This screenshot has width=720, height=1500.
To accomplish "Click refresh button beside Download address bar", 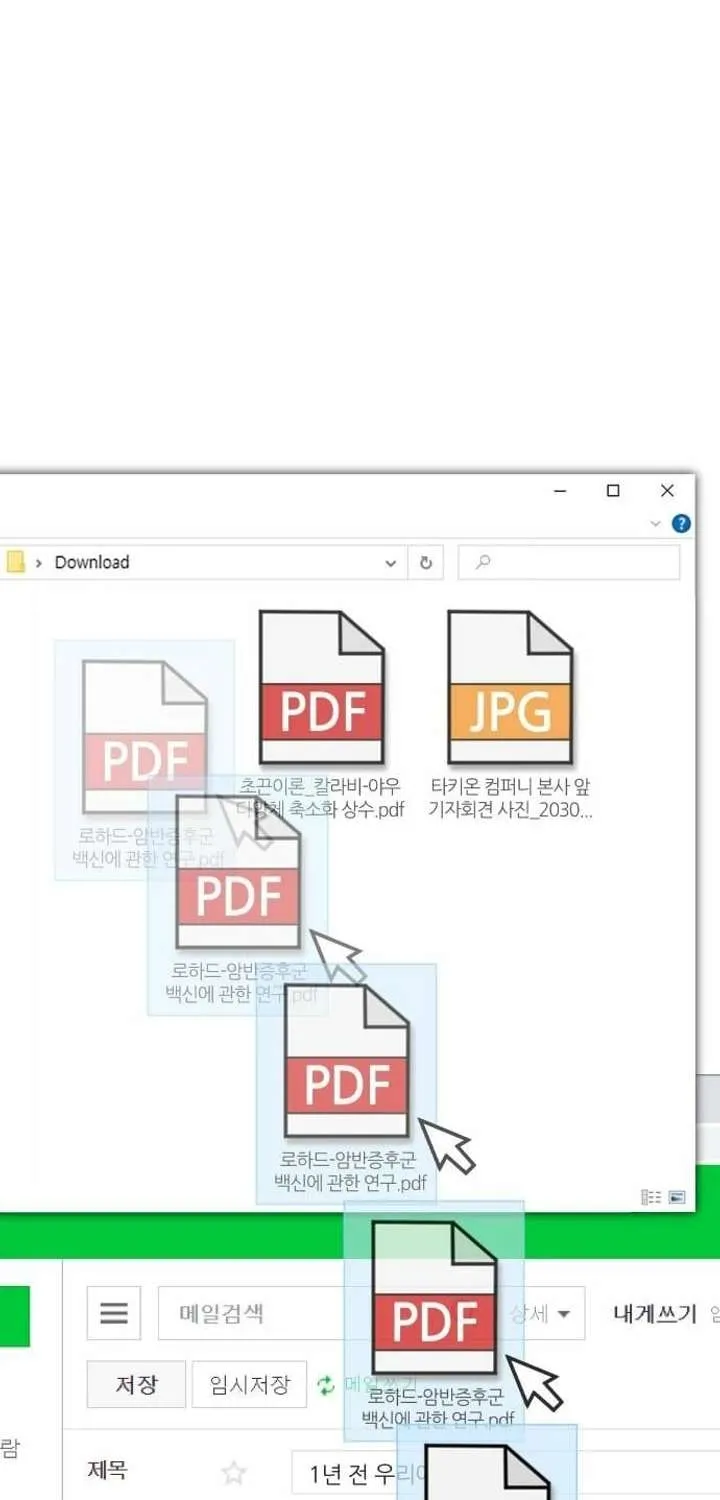I will coord(425,562).
